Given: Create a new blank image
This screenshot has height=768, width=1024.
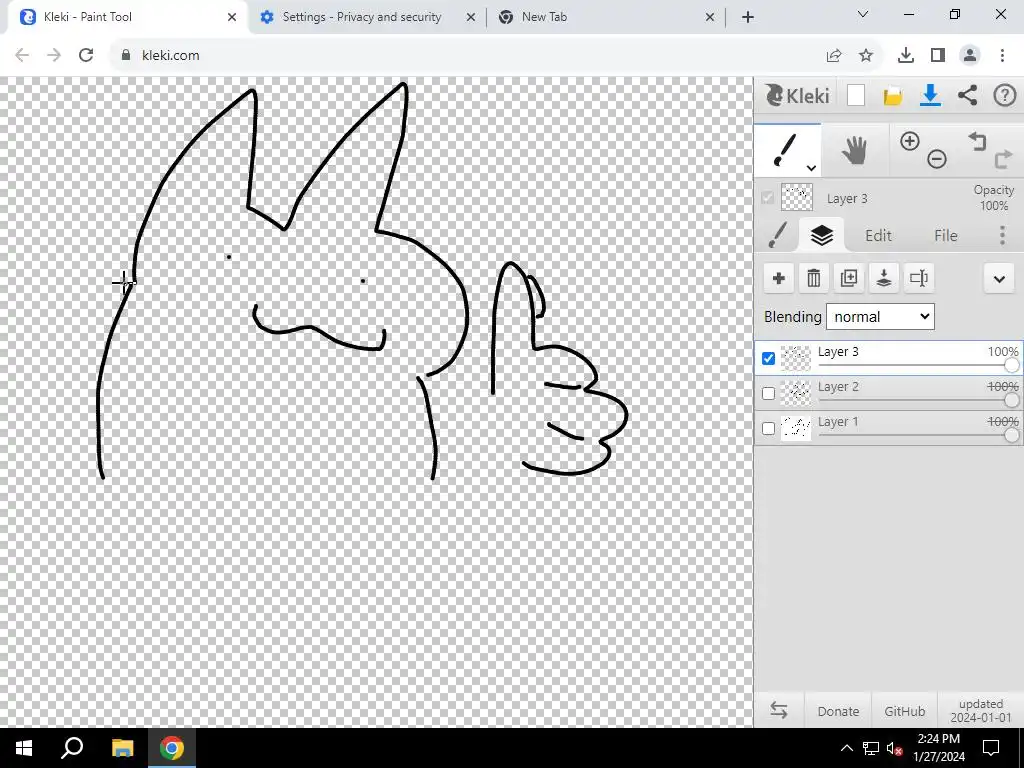Looking at the screenshot, I should (x=856, y=95).
